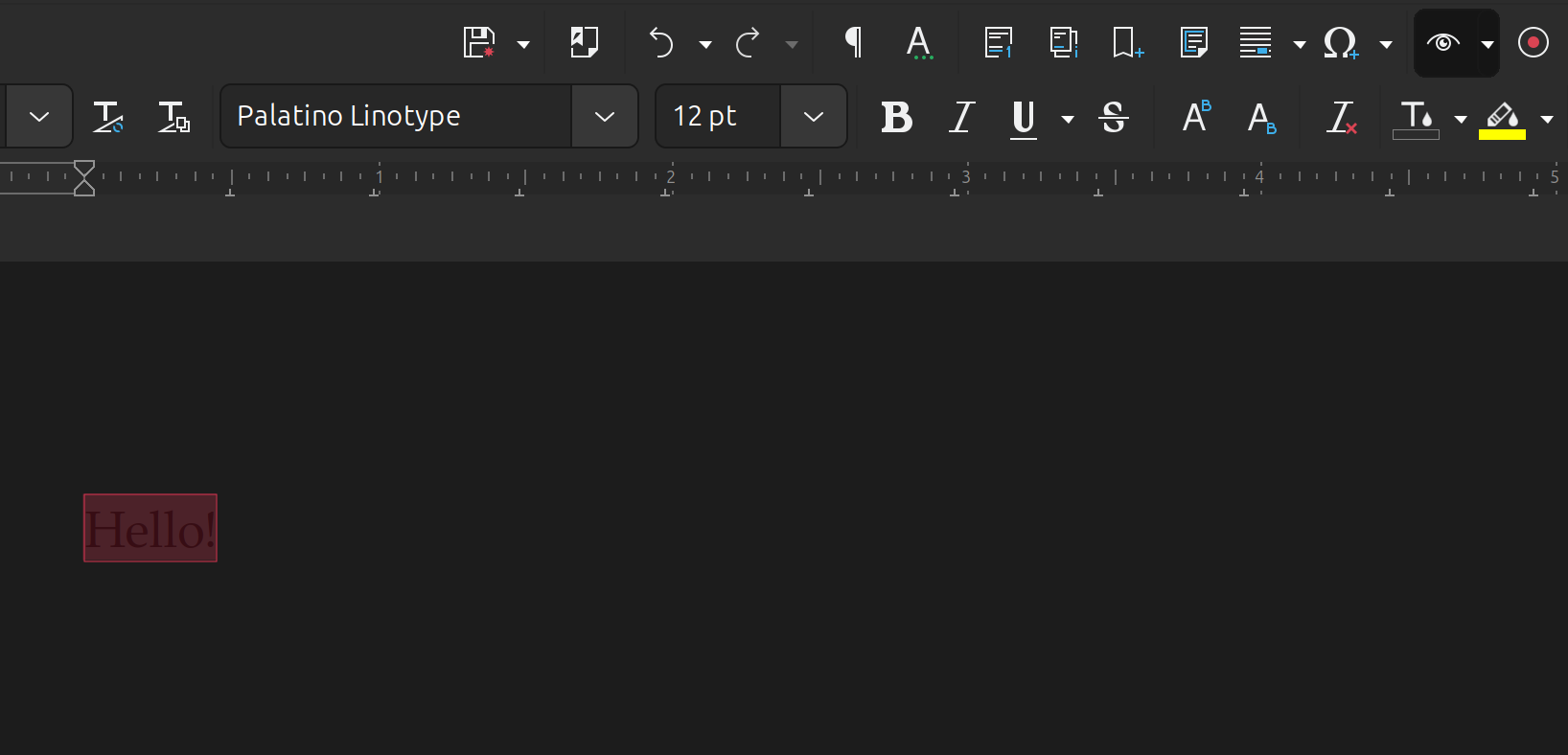Toggle Strikethrough formatting
Viewport: 1568px width, 755px height.
tap(1114, 117)
